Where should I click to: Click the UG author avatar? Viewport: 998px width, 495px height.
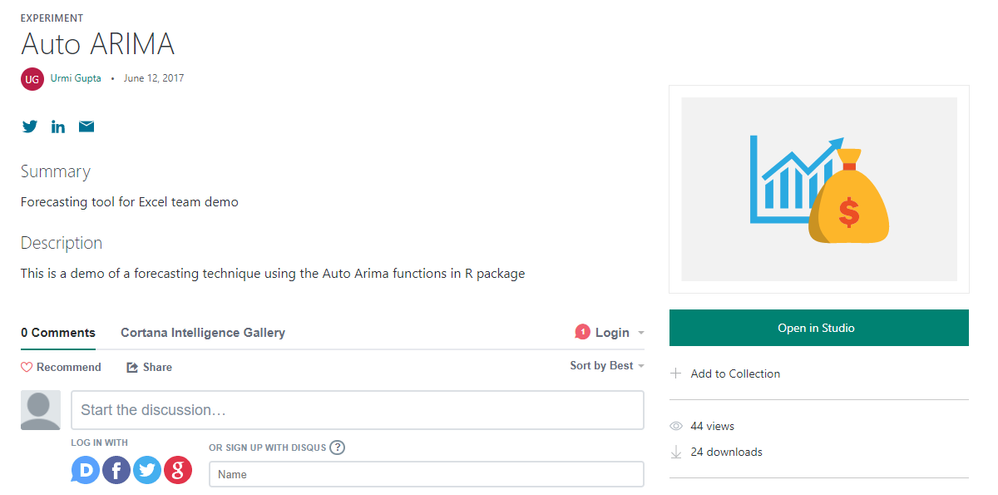point(32,79)
